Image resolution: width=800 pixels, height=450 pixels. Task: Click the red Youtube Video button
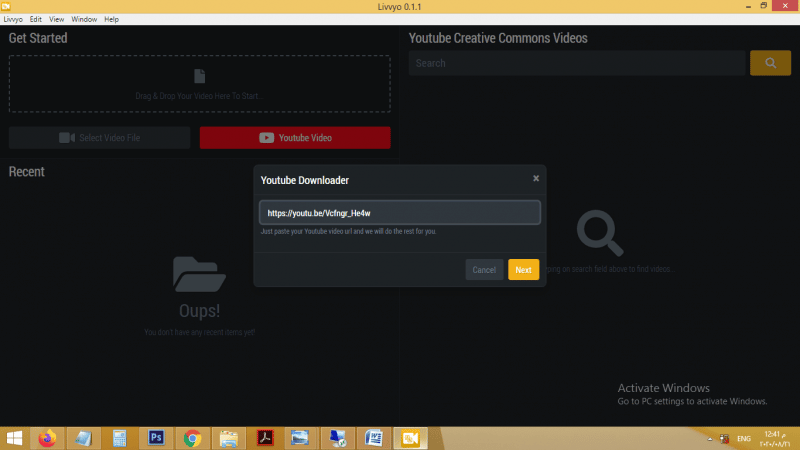click(295, 138)
